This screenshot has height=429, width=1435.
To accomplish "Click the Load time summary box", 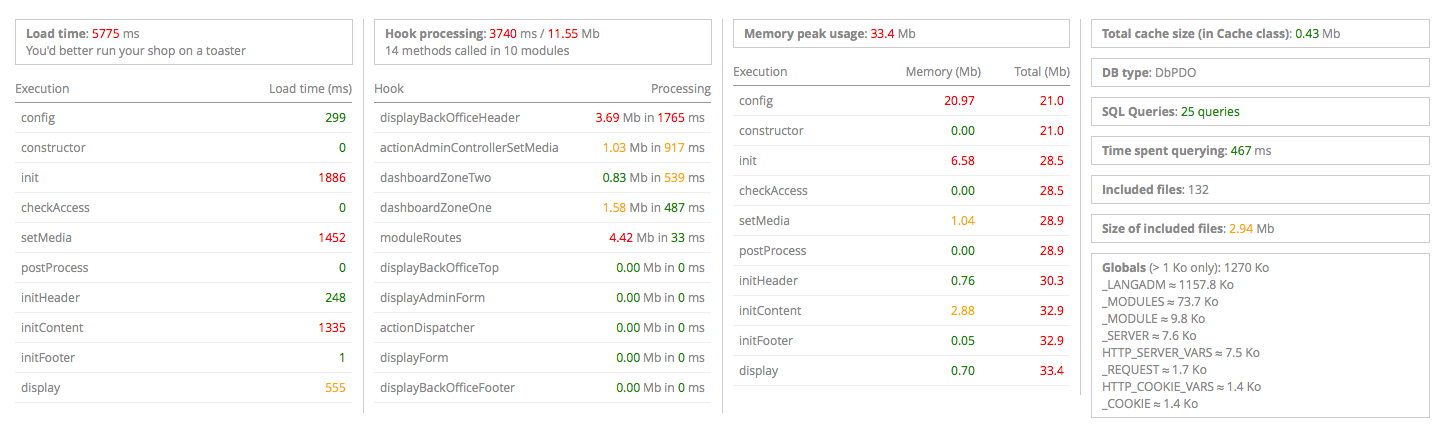I will (x=184, y=42).
